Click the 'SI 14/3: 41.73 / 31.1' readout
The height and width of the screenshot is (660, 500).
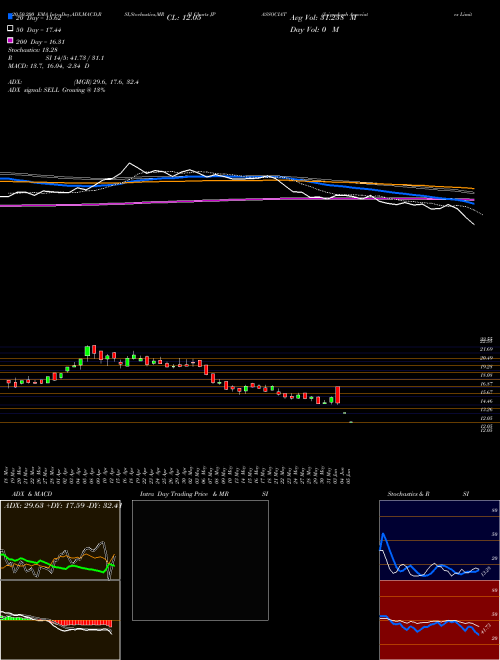pyautogui.click(x=75, y=58)
